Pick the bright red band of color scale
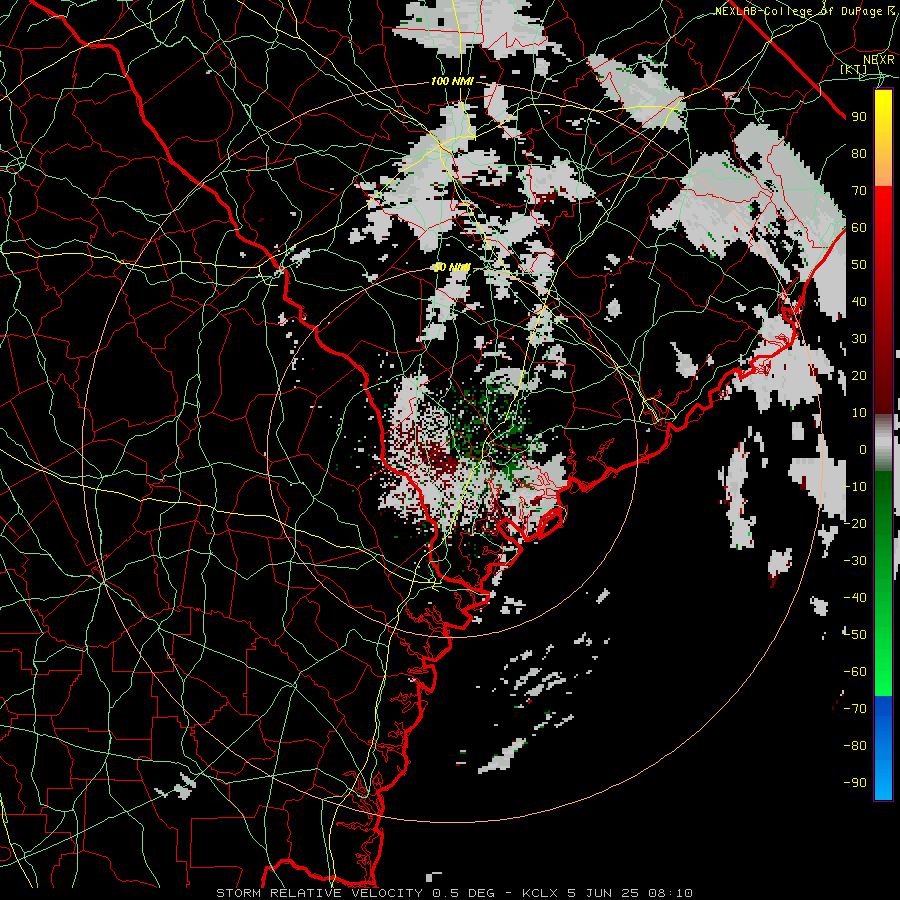The image size is (900, 900). click(883, 210)
